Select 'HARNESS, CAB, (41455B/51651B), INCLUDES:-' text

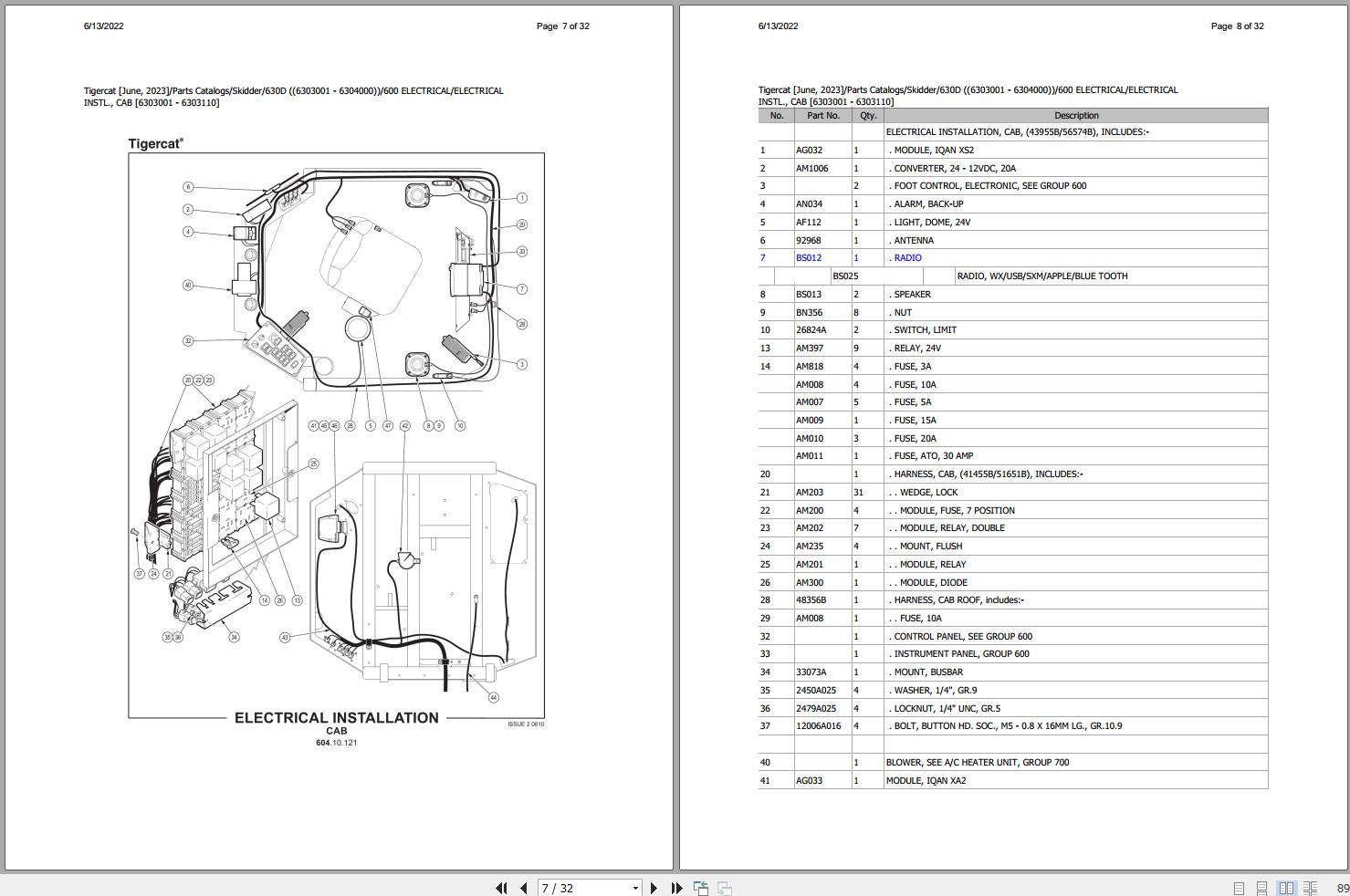989,474
